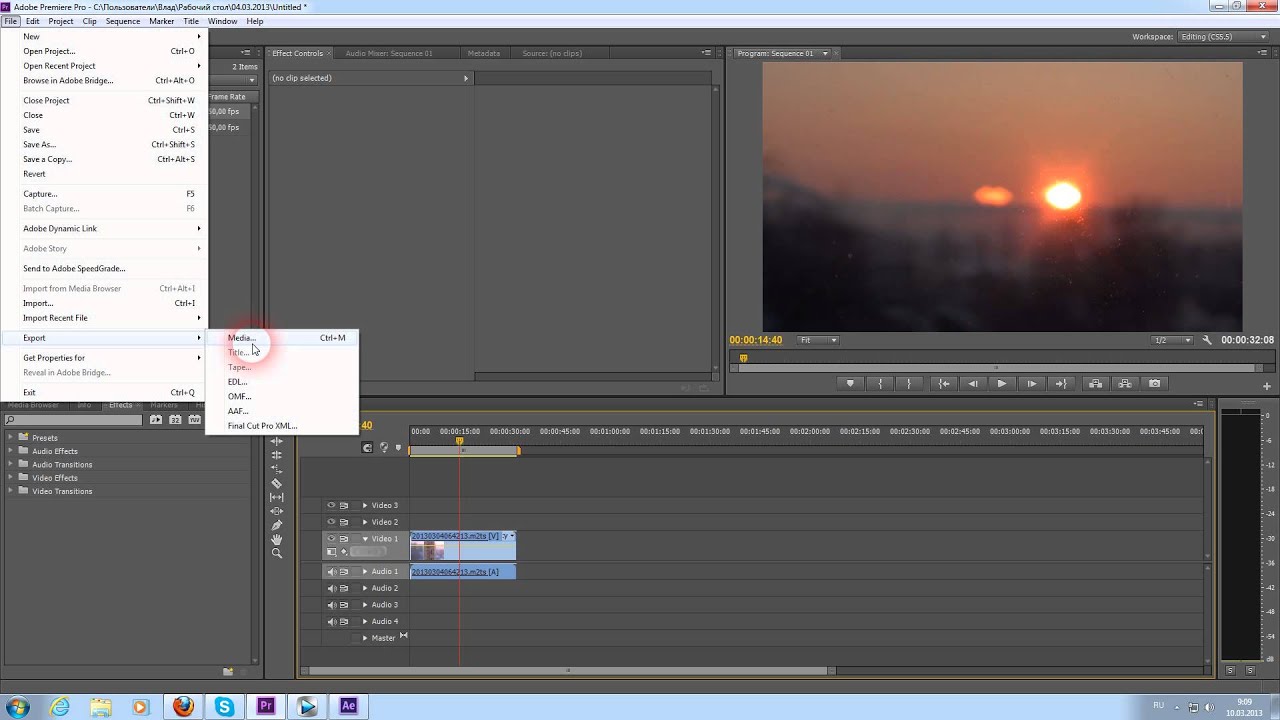Viewport: 1280px width, 720px height.
Task: Filter 32-bit Color effects
Action: (175, 420)
